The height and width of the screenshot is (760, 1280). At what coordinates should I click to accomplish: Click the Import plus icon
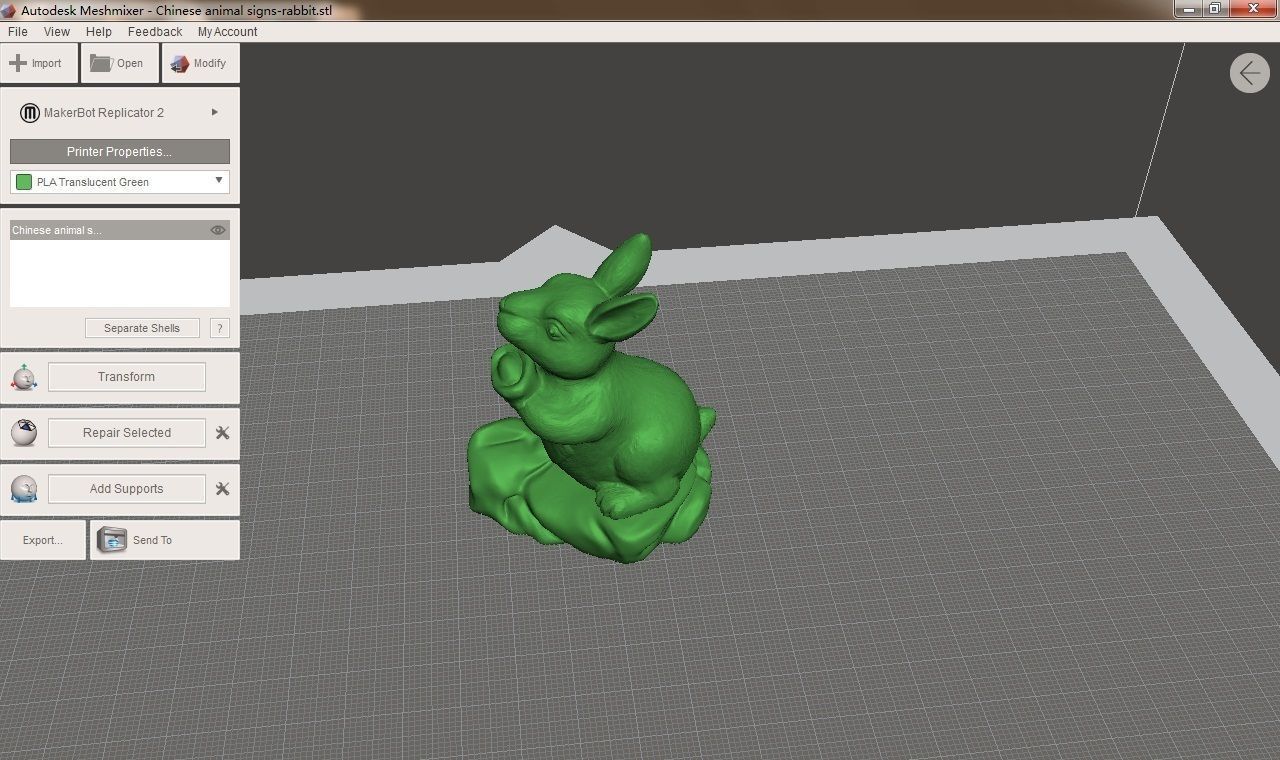pos(17,63)
